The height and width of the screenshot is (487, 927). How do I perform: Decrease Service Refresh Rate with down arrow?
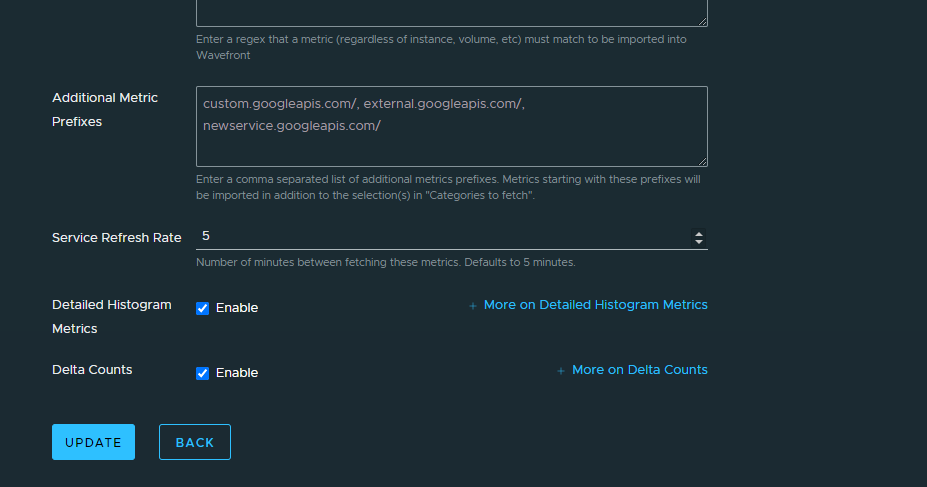coord(699,242)
